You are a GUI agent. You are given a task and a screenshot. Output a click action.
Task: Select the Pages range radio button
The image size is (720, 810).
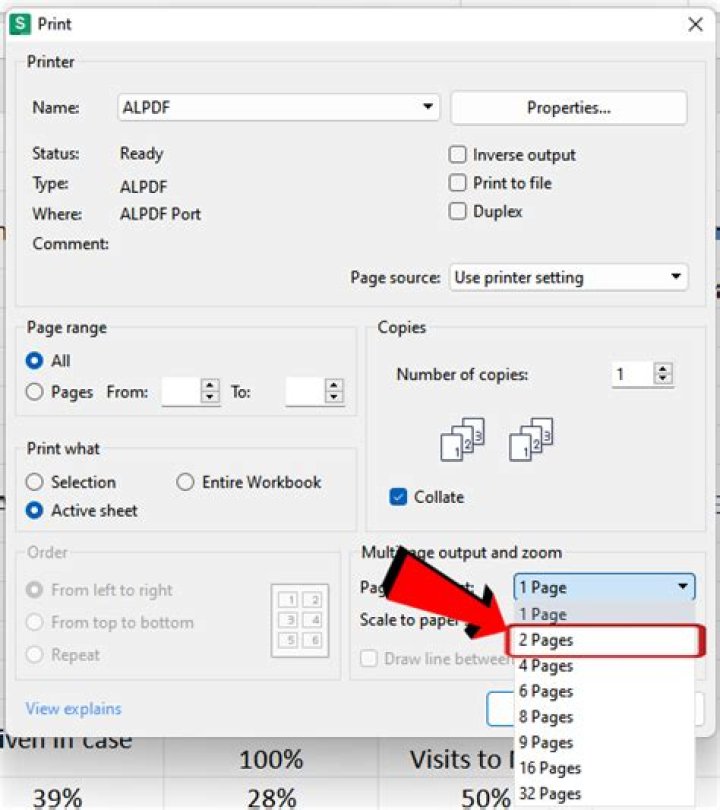click(35, 392)
